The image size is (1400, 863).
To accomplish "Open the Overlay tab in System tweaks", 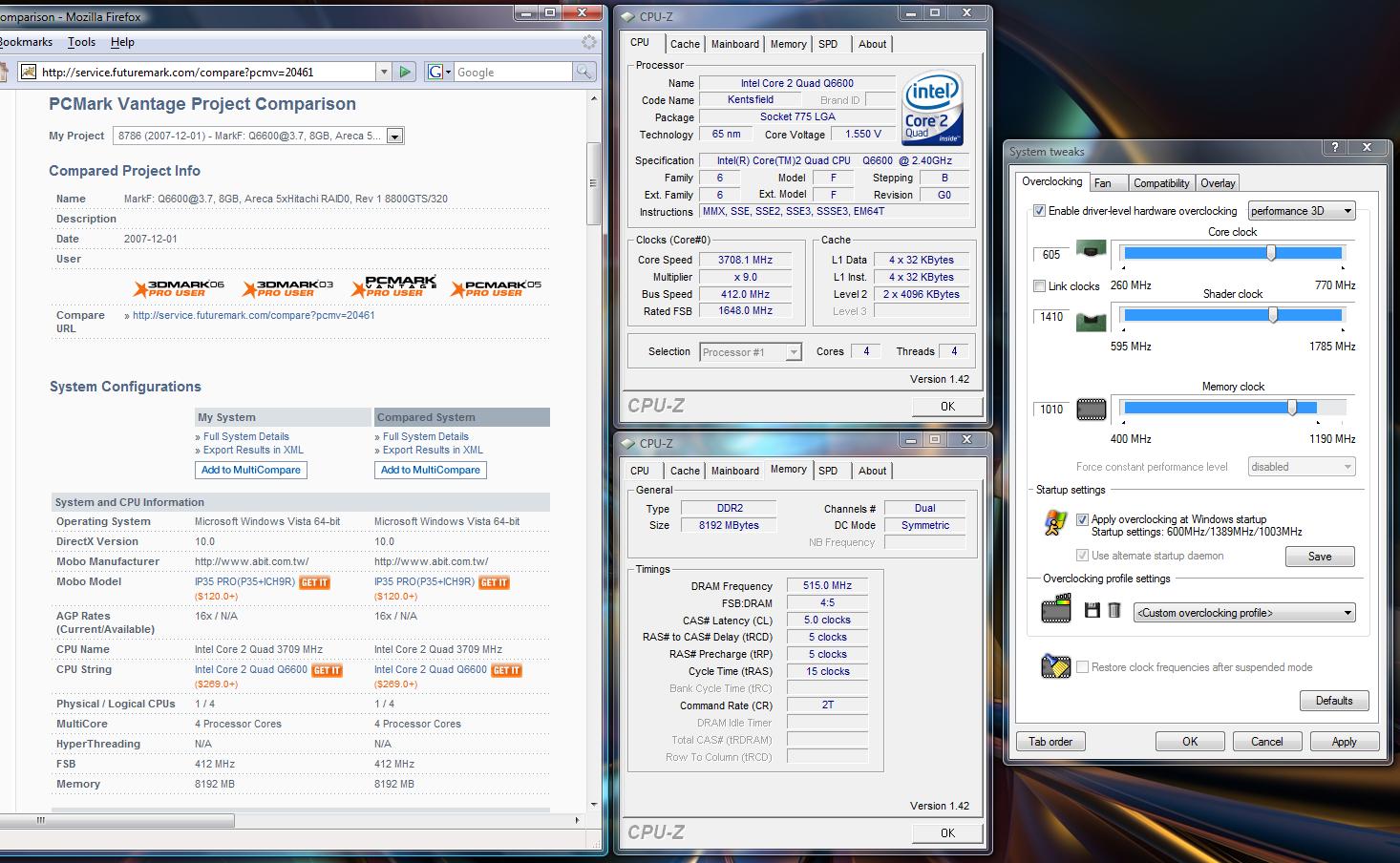I will coord(1218,183).
